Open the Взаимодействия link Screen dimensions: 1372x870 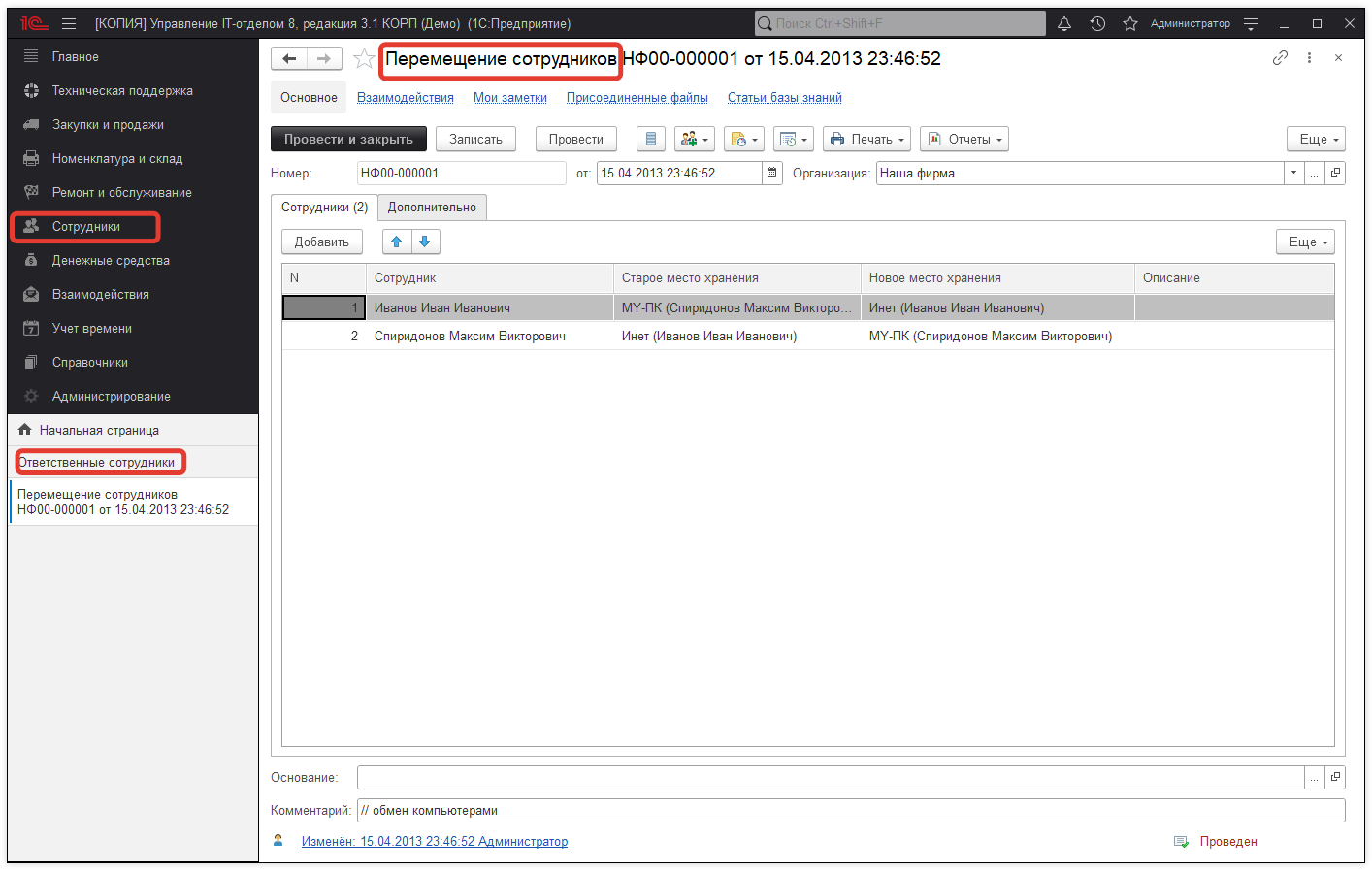pos(405,97)
